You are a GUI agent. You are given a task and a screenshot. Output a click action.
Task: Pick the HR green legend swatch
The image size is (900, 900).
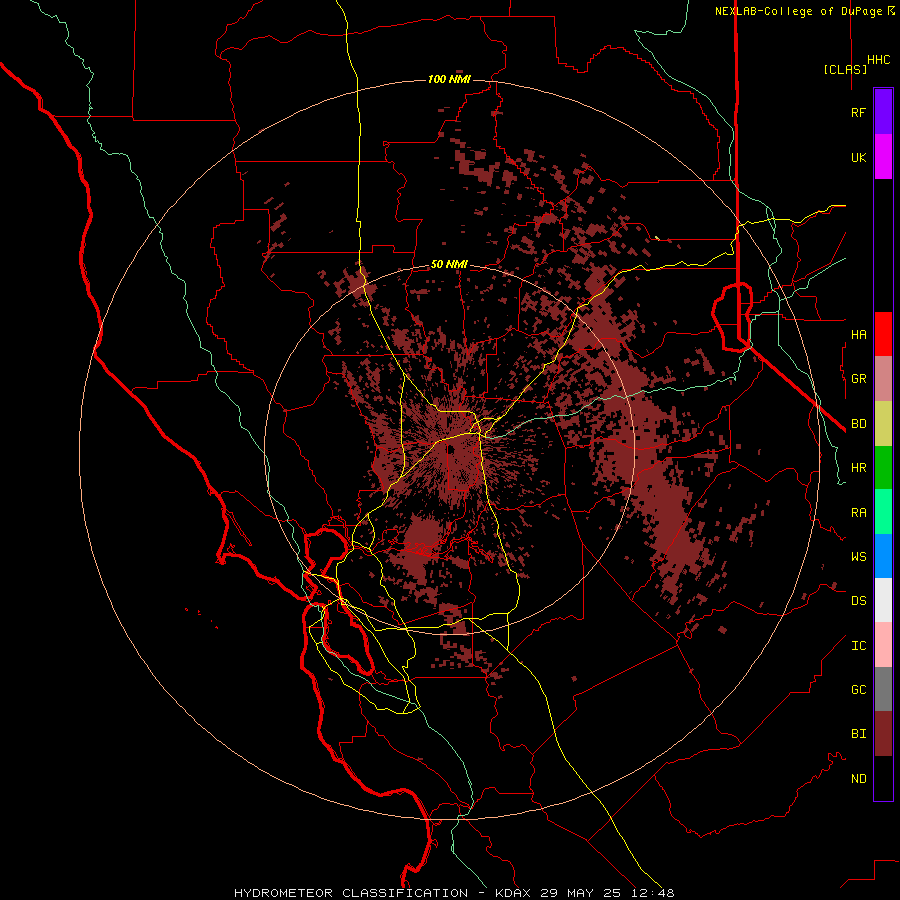883,468
